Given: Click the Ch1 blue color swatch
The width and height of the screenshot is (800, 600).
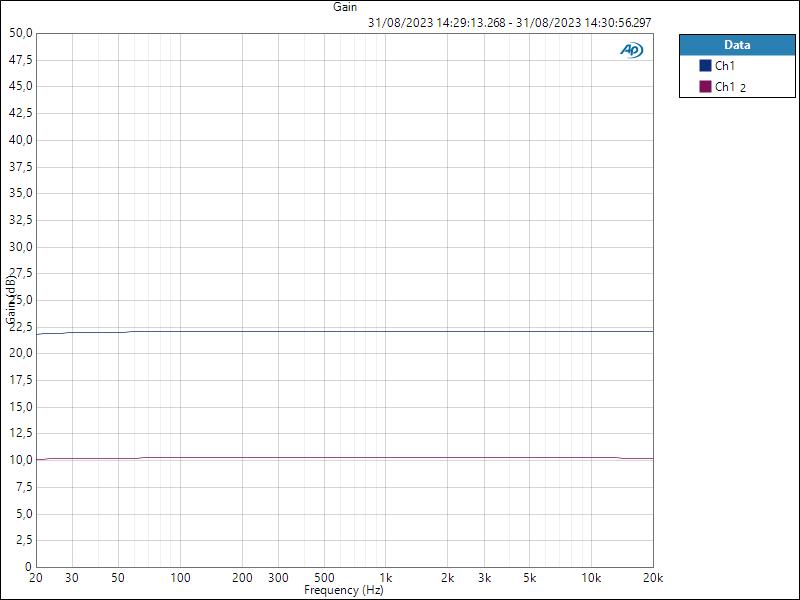Looking at the screenshot, I should (x=705, y=65).
